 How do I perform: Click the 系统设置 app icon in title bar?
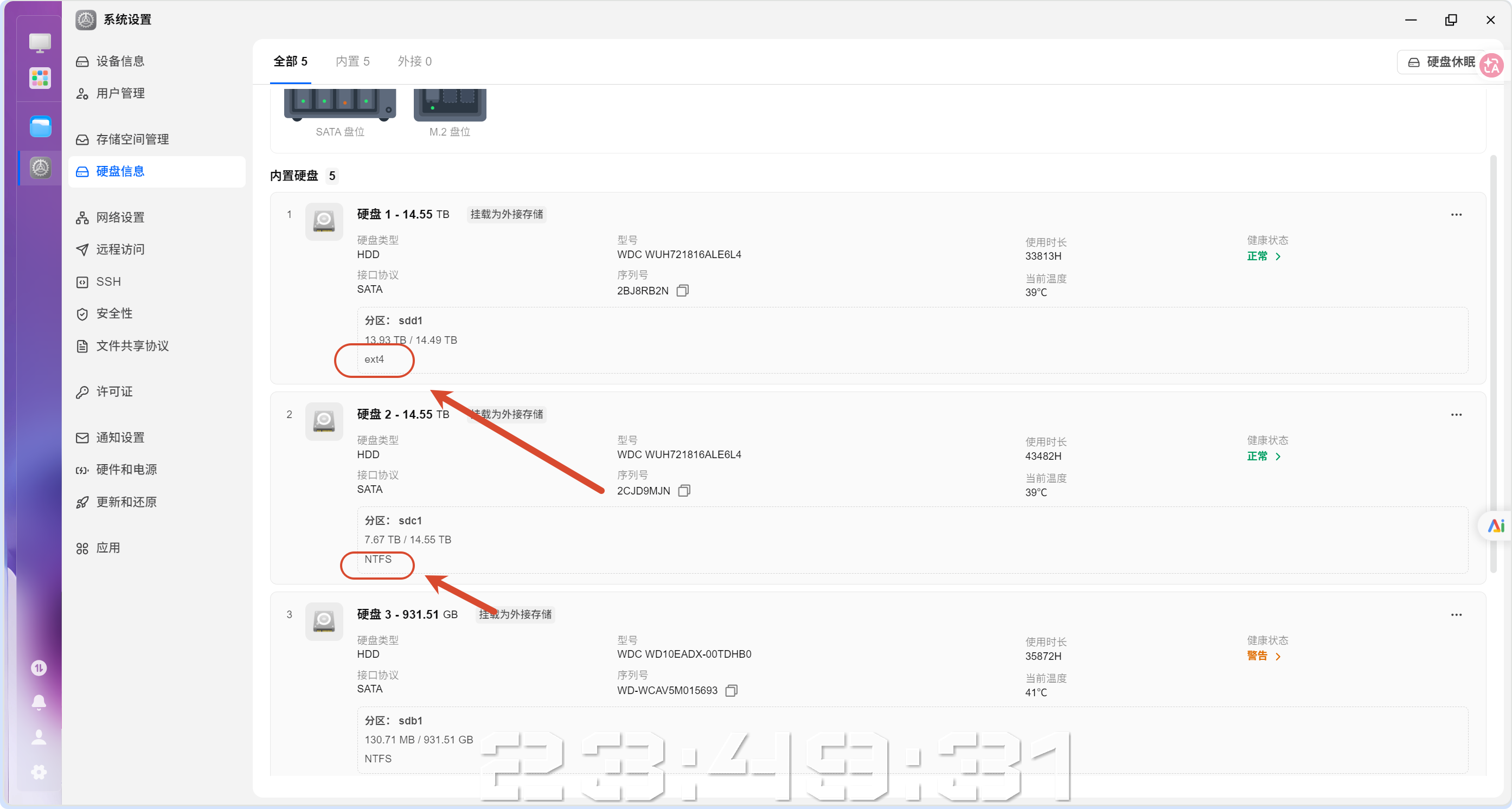point(86,20)
